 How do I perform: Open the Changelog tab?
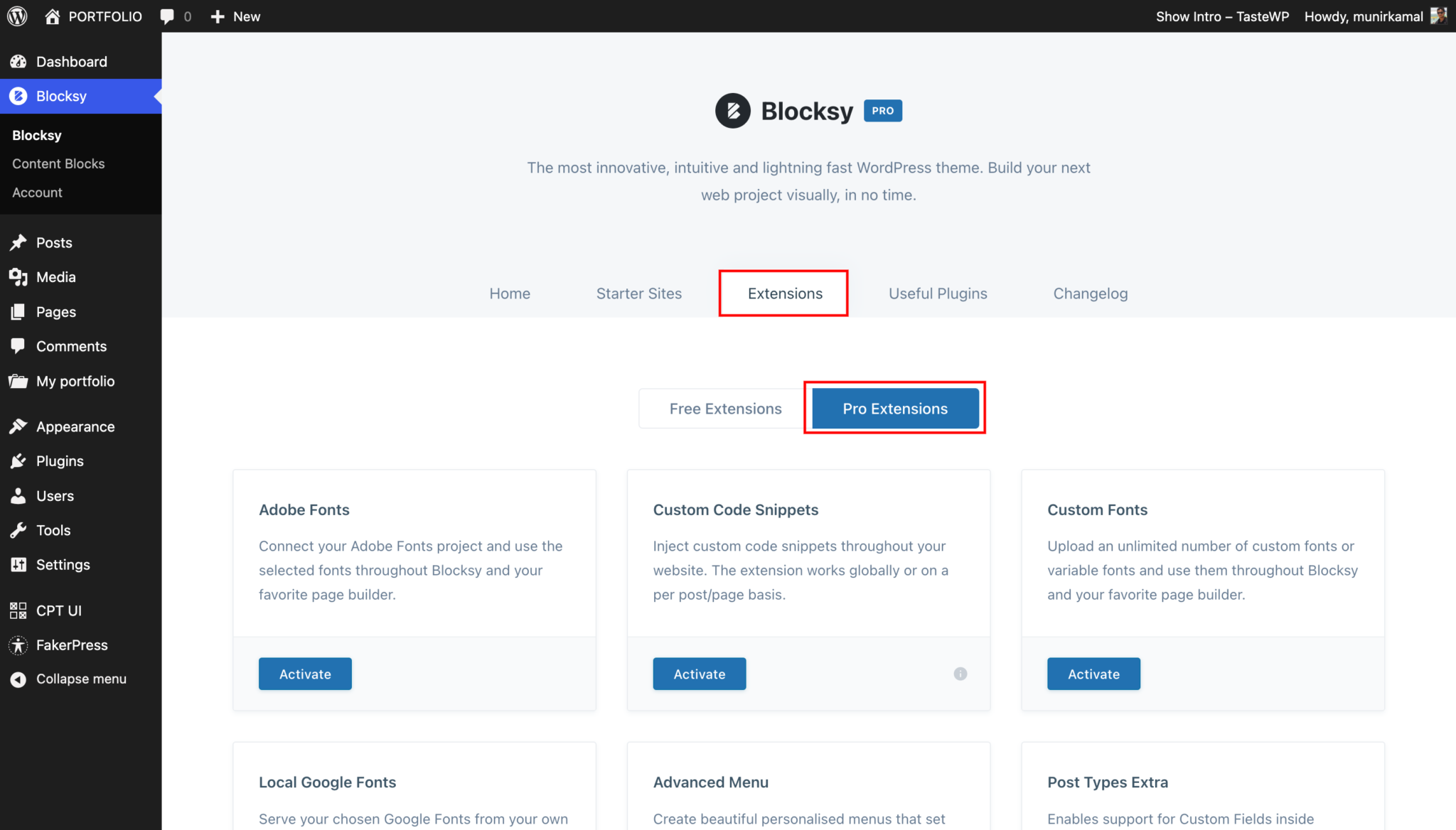[1090, 293]
